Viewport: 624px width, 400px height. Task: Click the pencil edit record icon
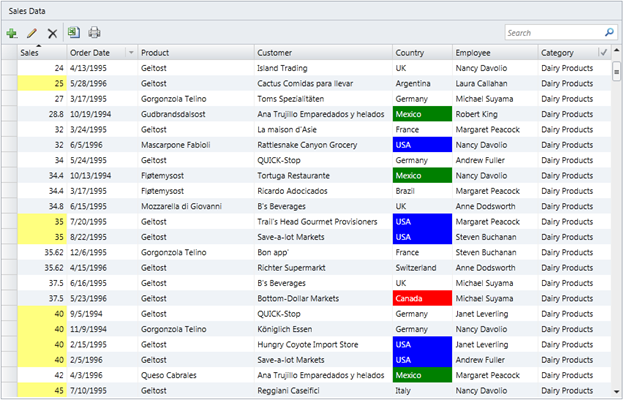click(32, 33)
